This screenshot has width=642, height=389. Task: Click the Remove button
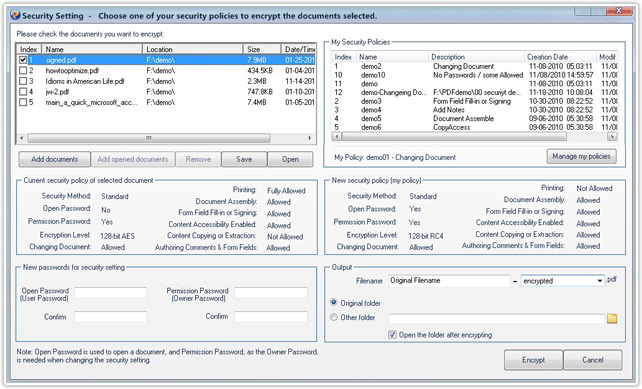click(x=198, y=159)
